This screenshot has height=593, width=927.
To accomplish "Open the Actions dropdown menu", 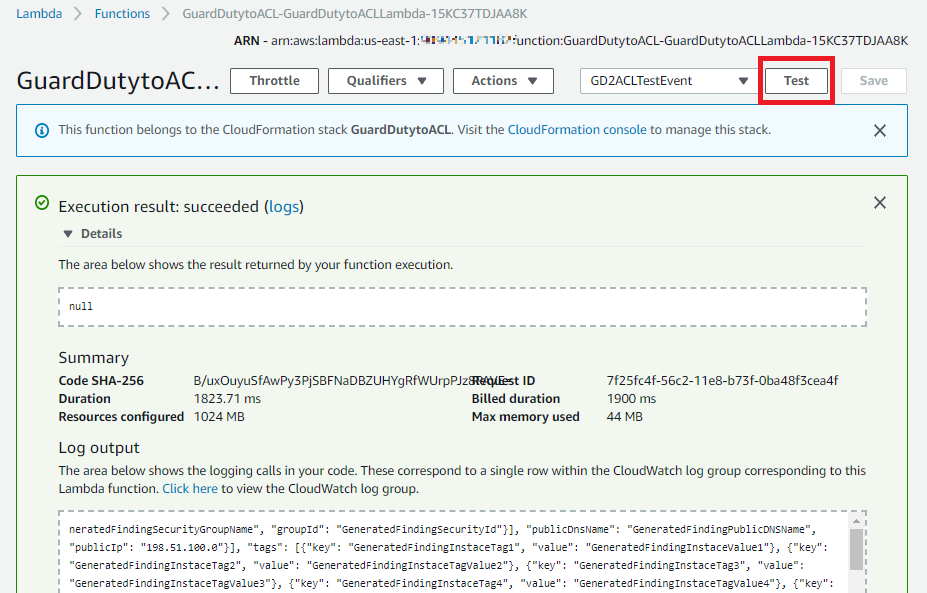I will 503,81.
